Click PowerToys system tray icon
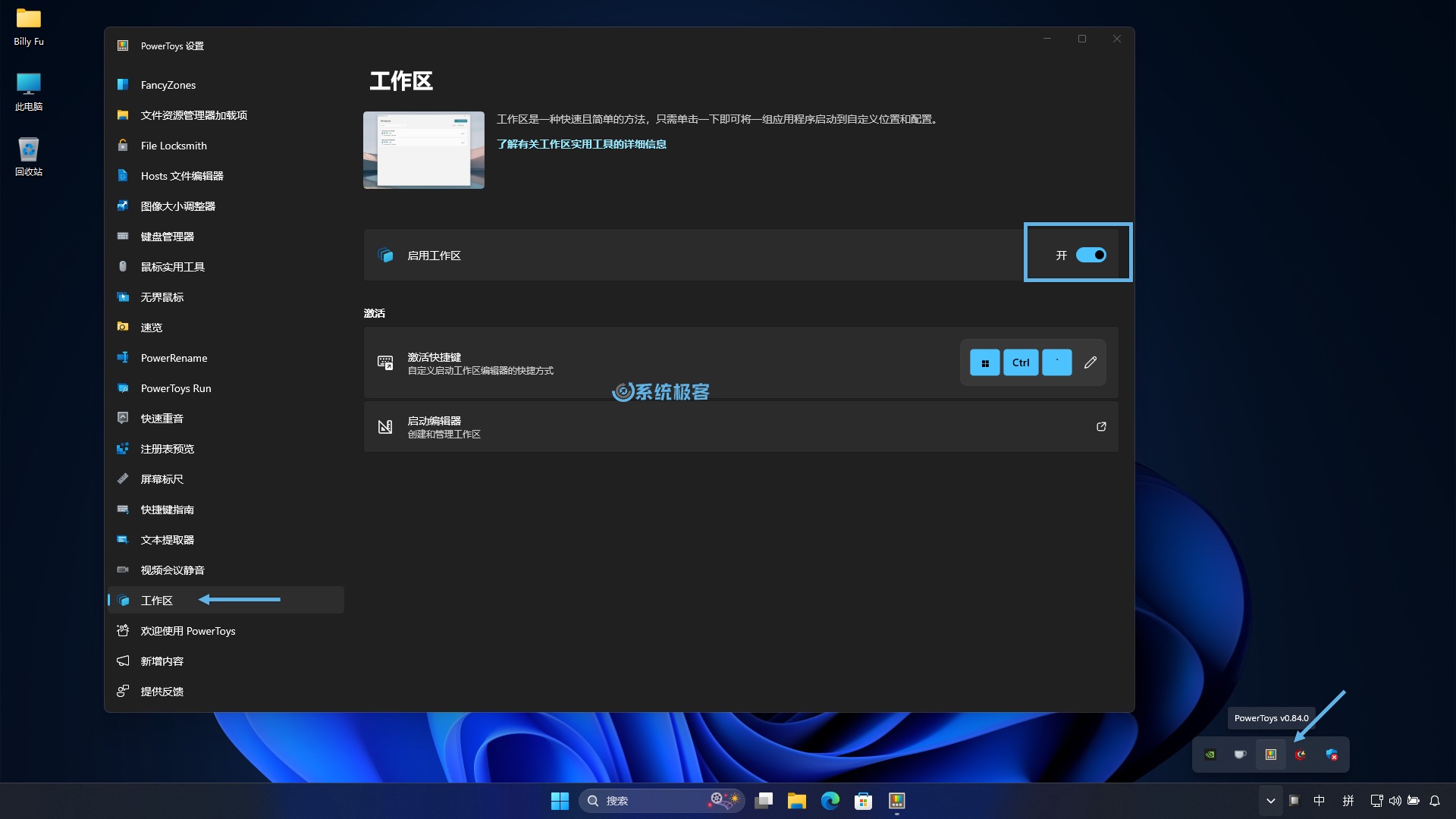Screen dimensions: 1456x819 (1271, 754)
